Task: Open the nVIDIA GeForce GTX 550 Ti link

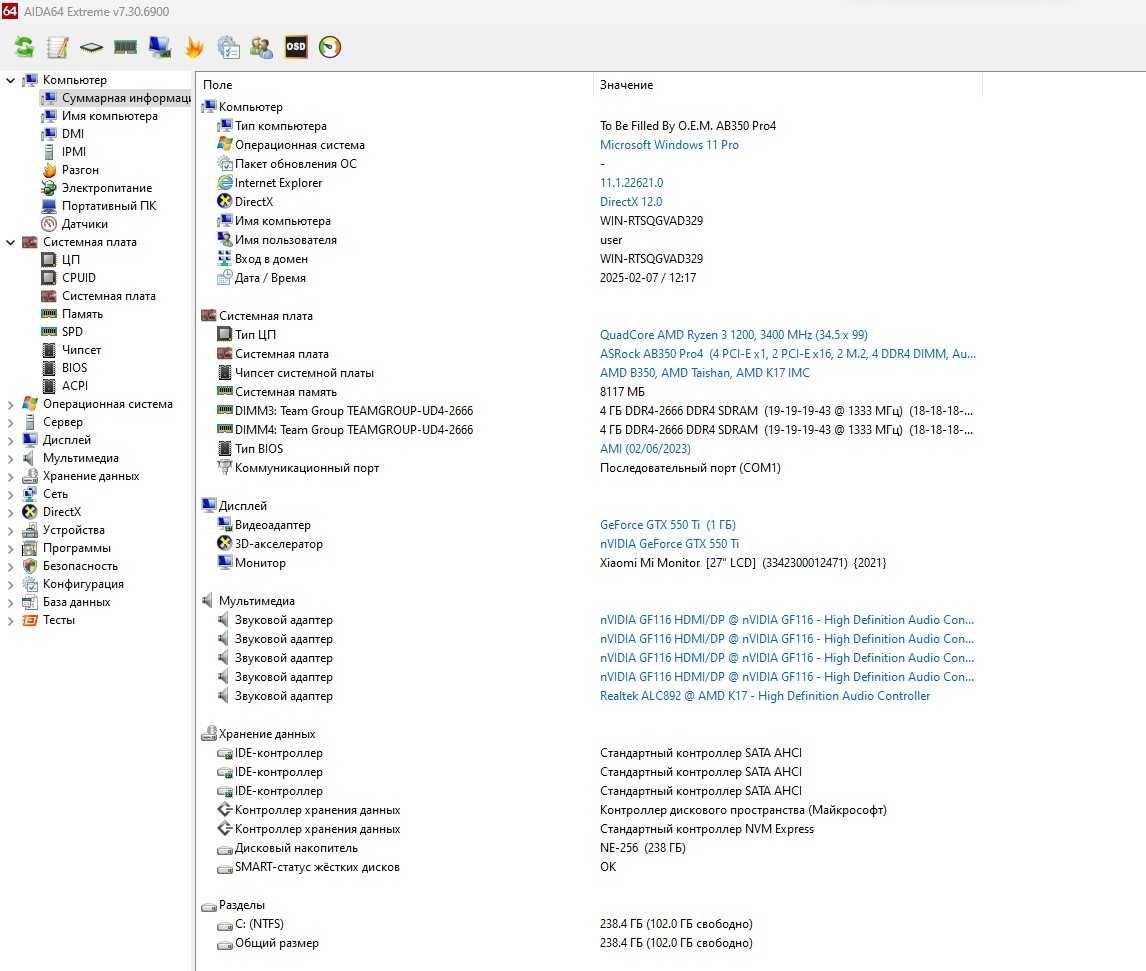Action: tap(669, 544)
